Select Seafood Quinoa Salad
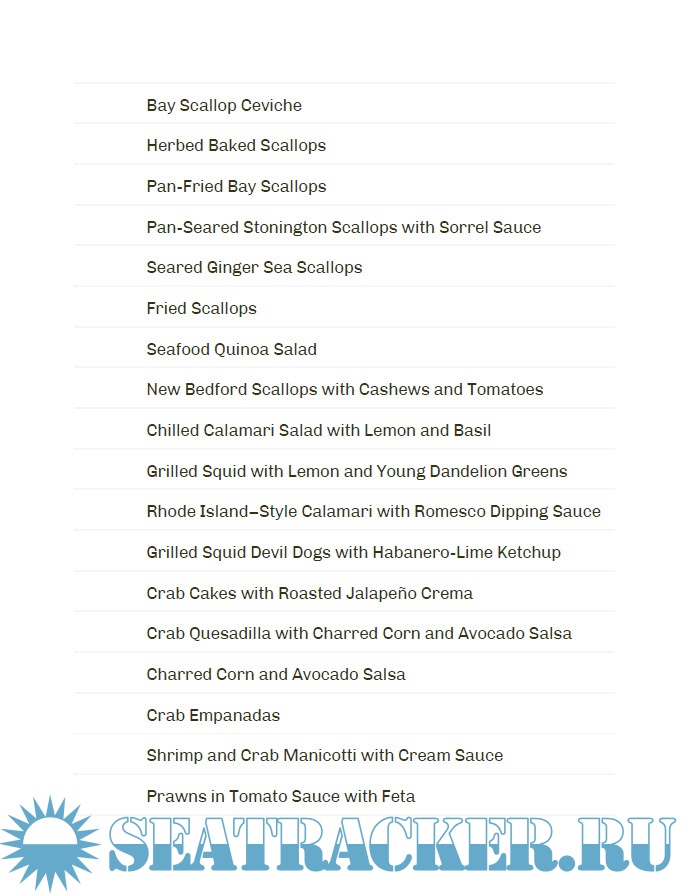687x895 pixels. (x=231, y=349)
